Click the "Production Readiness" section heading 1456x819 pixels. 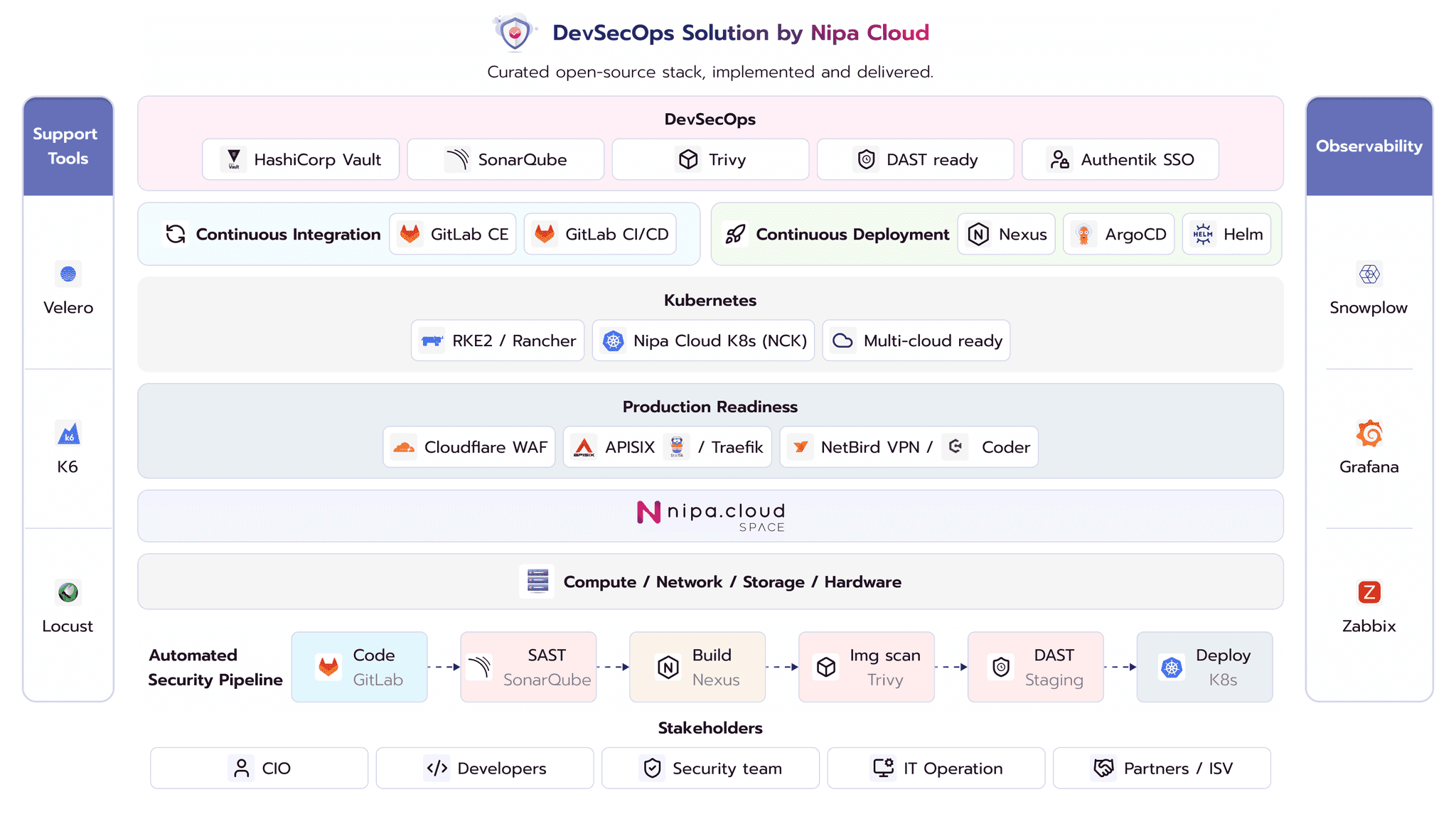point(710,407)
